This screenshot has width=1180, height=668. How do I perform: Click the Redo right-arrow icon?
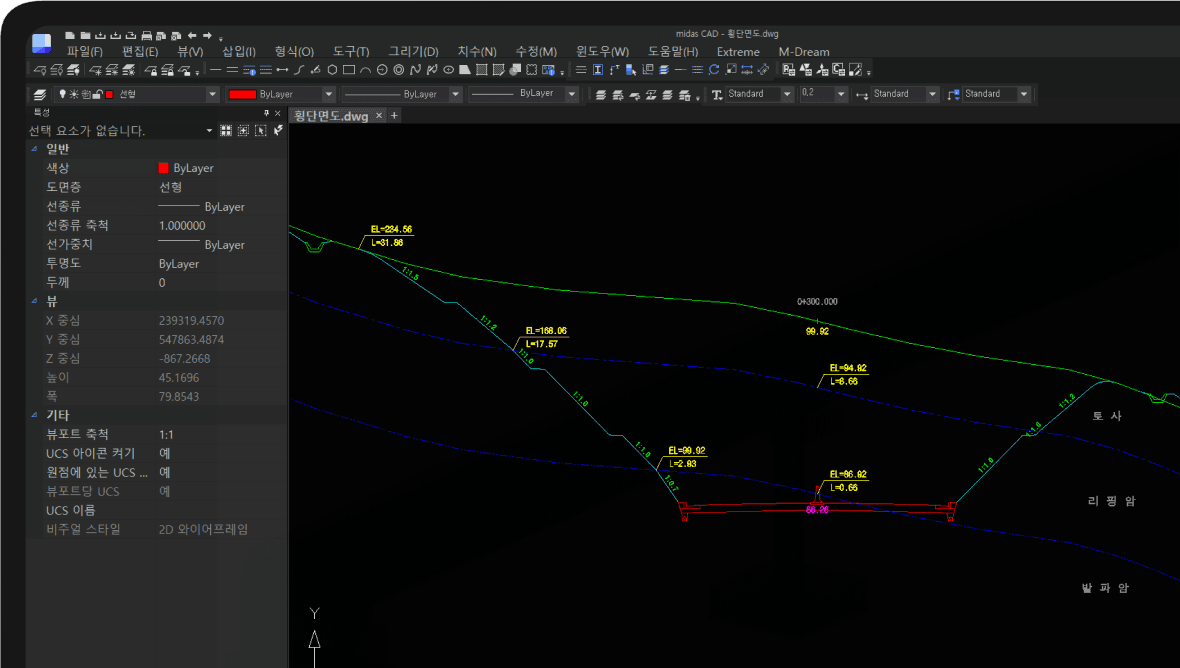coord(207,35)
